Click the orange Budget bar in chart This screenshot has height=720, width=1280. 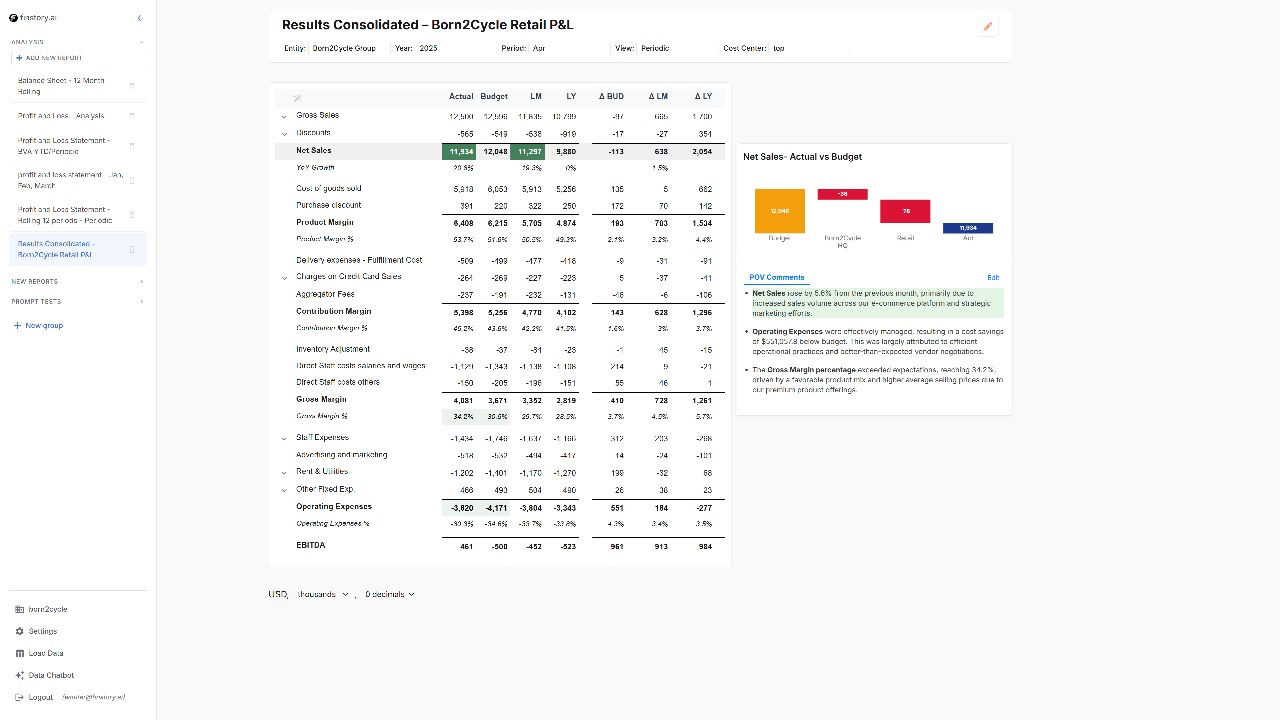point(780,211)
